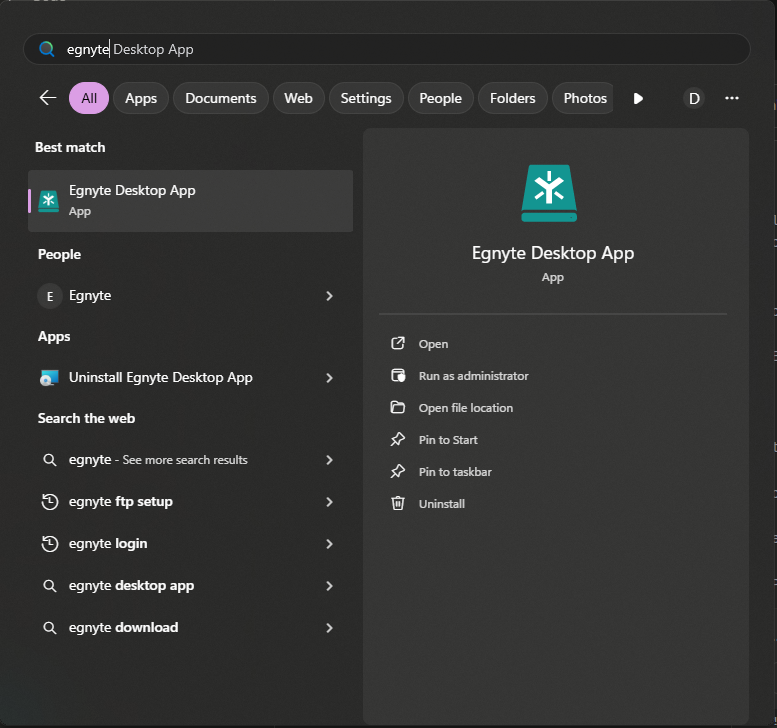Expand the See more search results chevron
The height and width of the screenshot is (728, 777).
pyautogui.click(x=330, y=460)
